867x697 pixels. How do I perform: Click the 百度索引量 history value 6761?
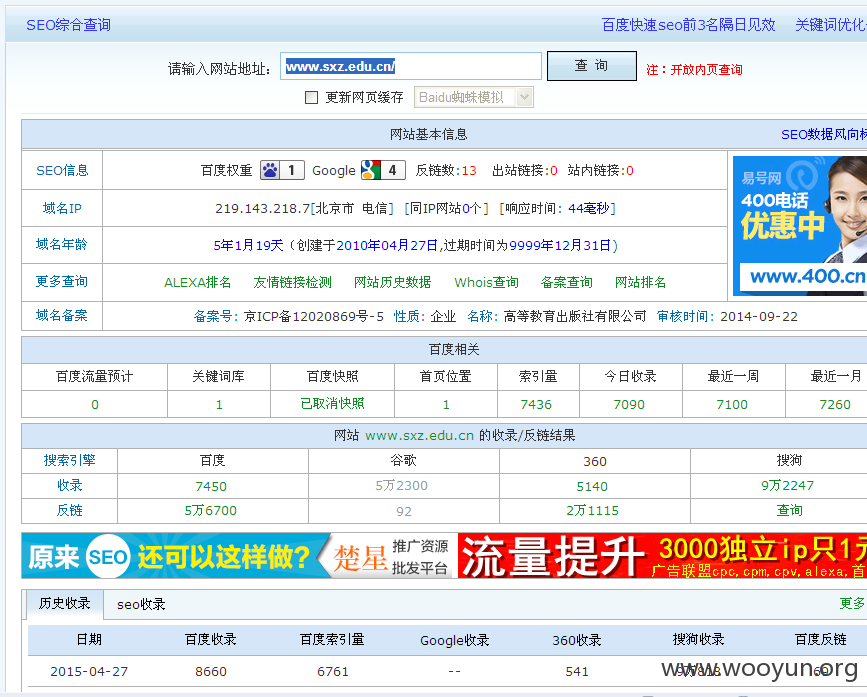pos(333,672)
